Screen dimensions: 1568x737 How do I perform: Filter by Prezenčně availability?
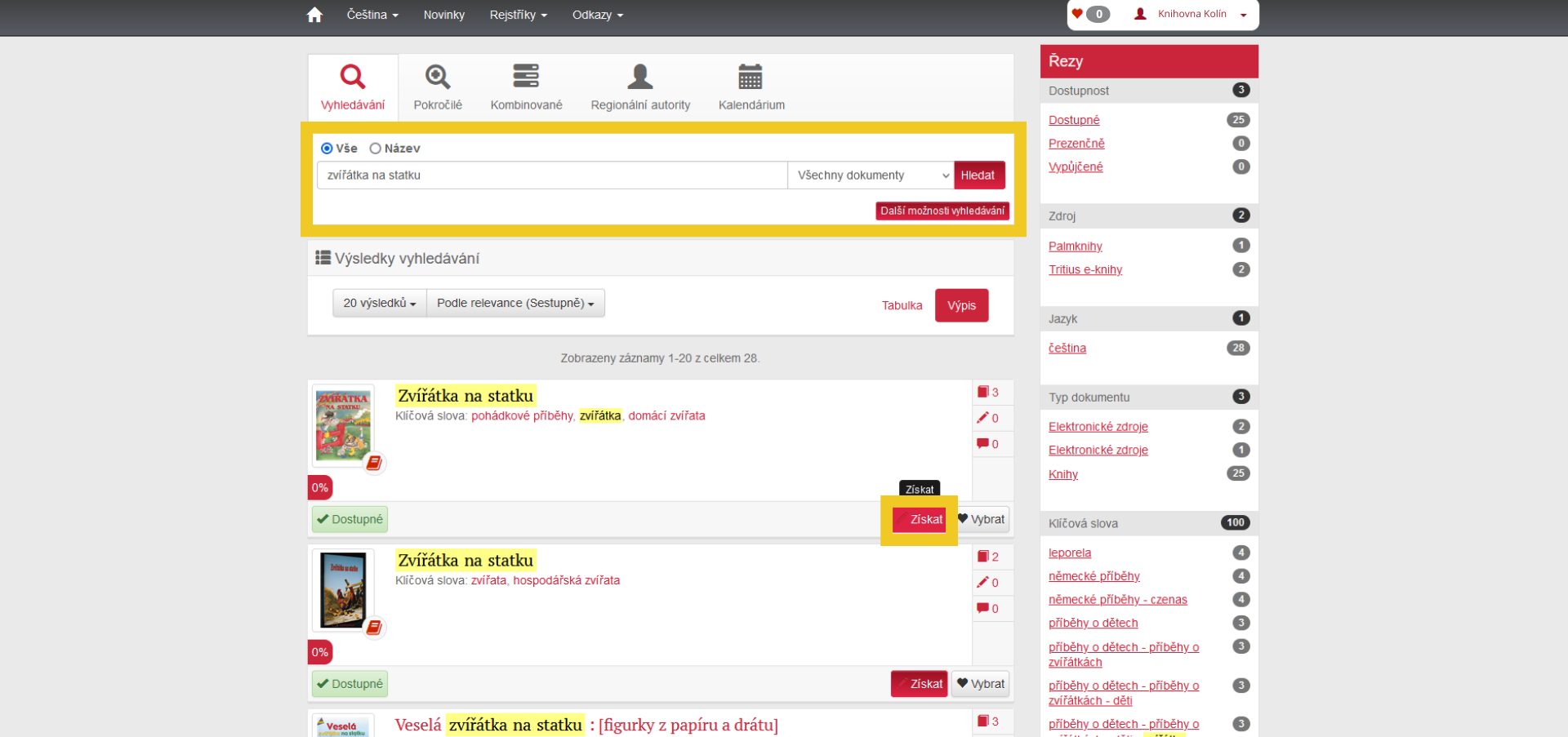tap(1076, 144)
